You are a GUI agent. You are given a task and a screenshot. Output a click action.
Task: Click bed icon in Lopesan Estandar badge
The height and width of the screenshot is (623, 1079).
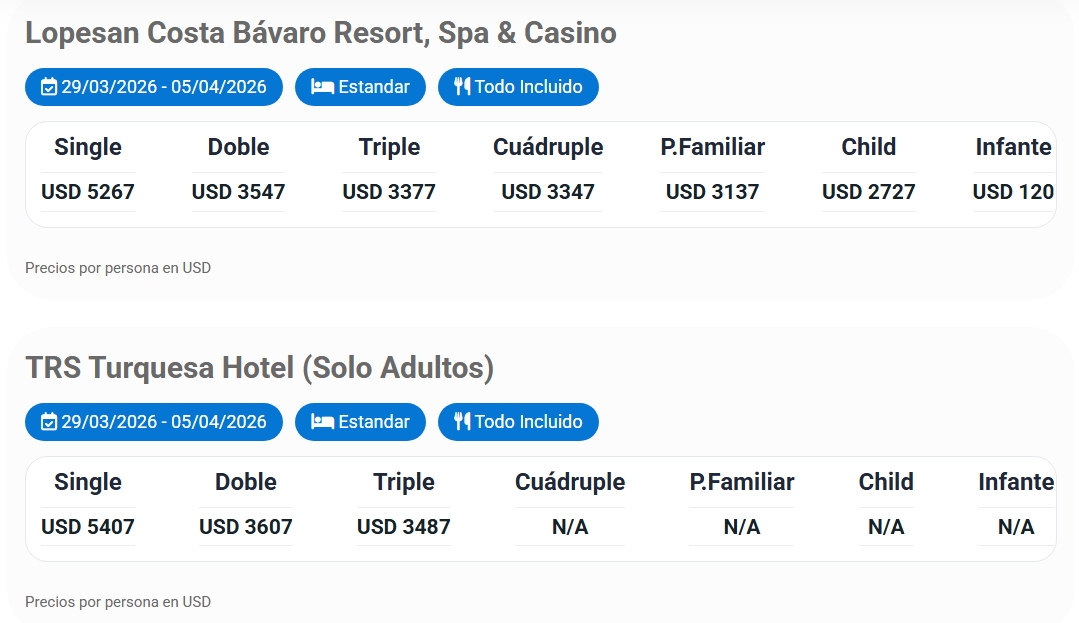(x=322, y=87)
